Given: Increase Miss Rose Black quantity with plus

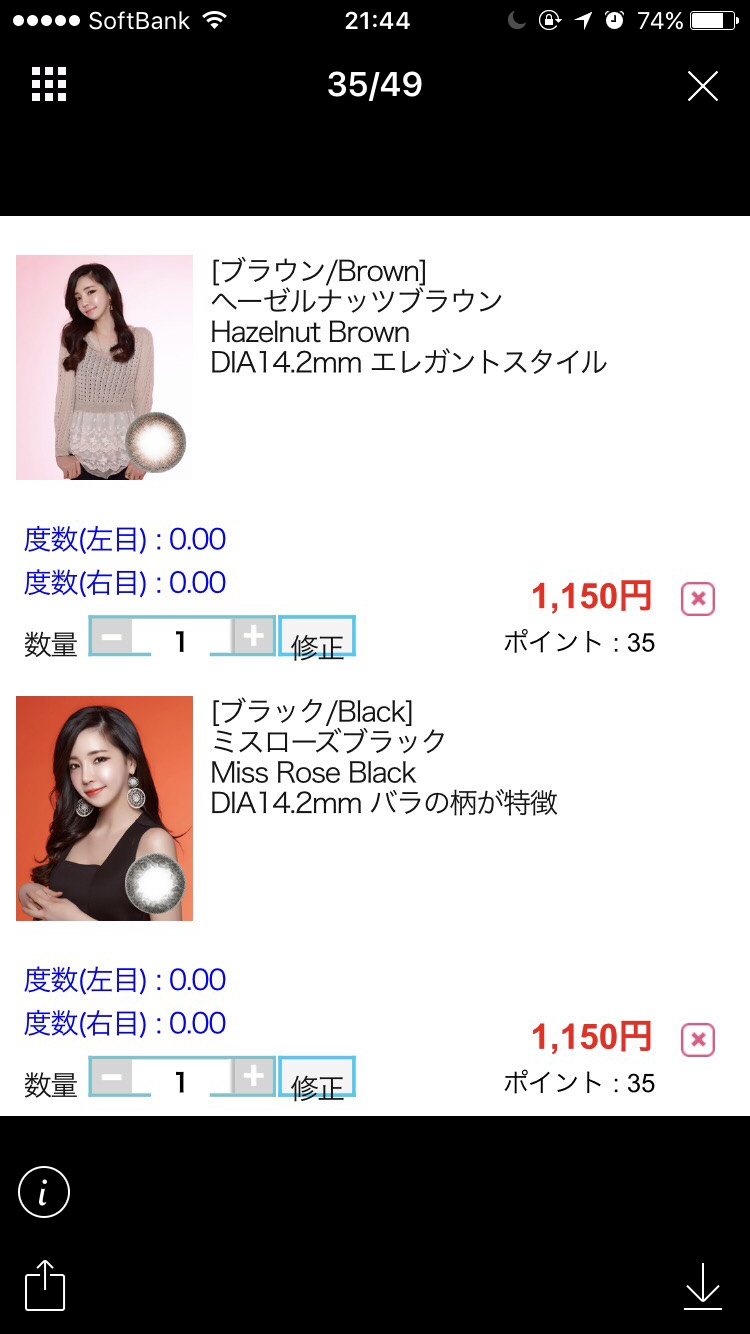Looking at the screenshot, I should (x=254, y=1077).
